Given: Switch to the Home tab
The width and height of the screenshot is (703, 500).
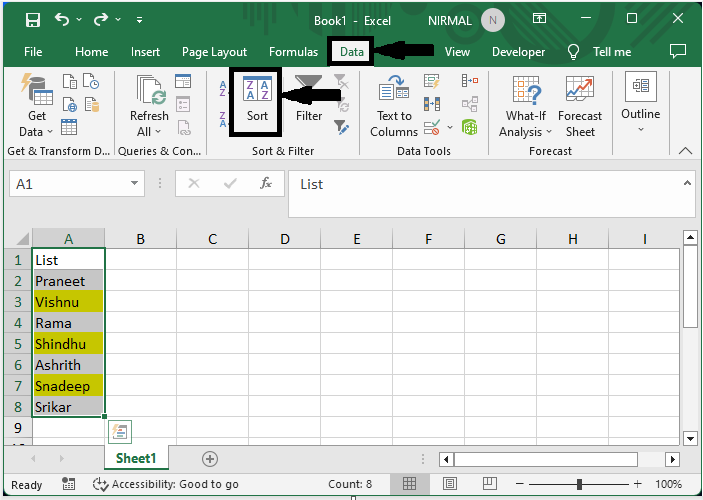Looking at the screenshot, I should [x=91, y=52].
